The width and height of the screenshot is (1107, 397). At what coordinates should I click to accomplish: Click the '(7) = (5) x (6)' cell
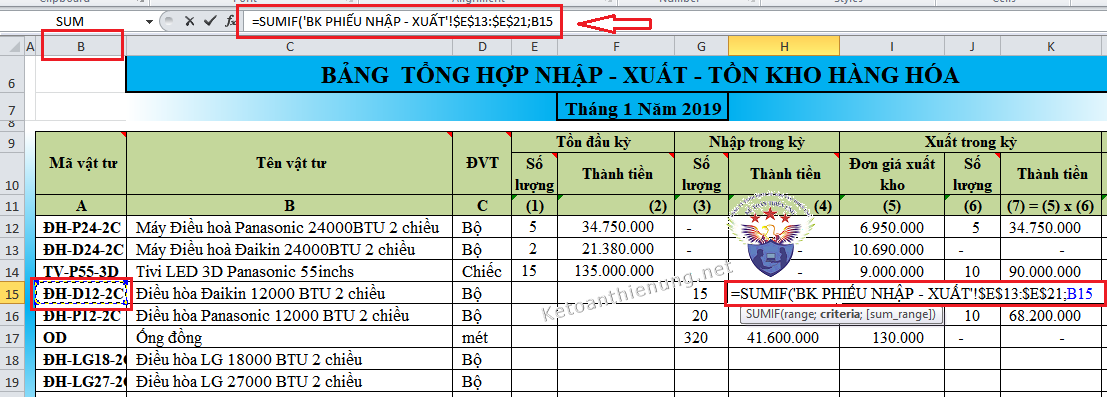click(x=1051, y=206)
